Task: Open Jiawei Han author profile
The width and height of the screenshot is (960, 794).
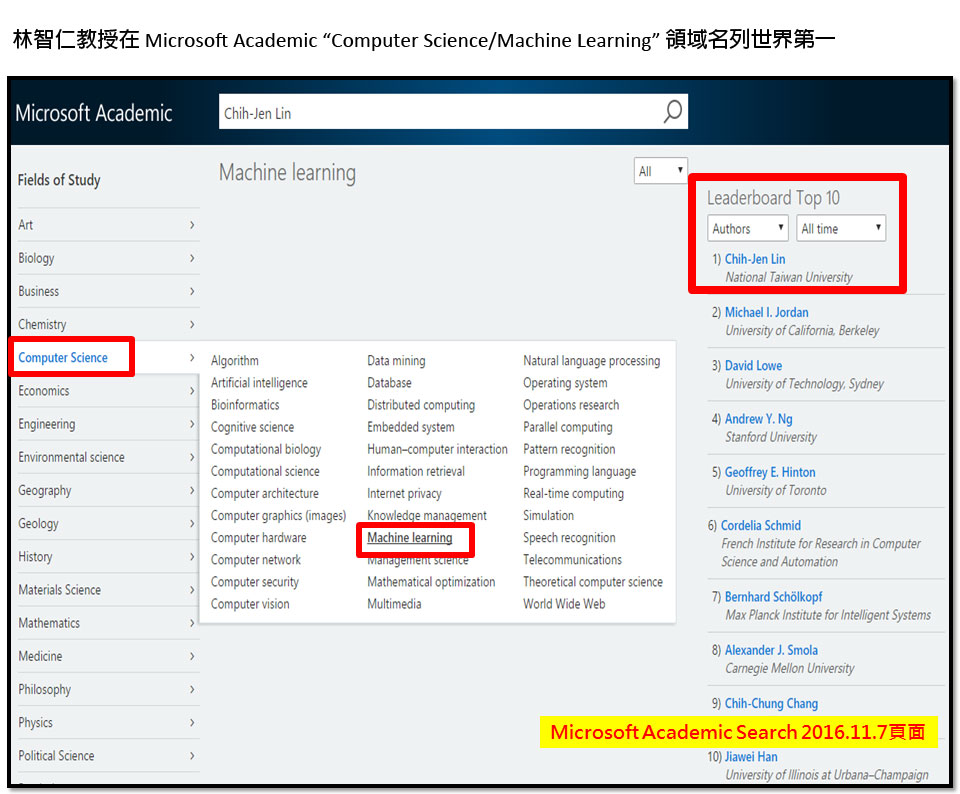Action: click(751, 757)
